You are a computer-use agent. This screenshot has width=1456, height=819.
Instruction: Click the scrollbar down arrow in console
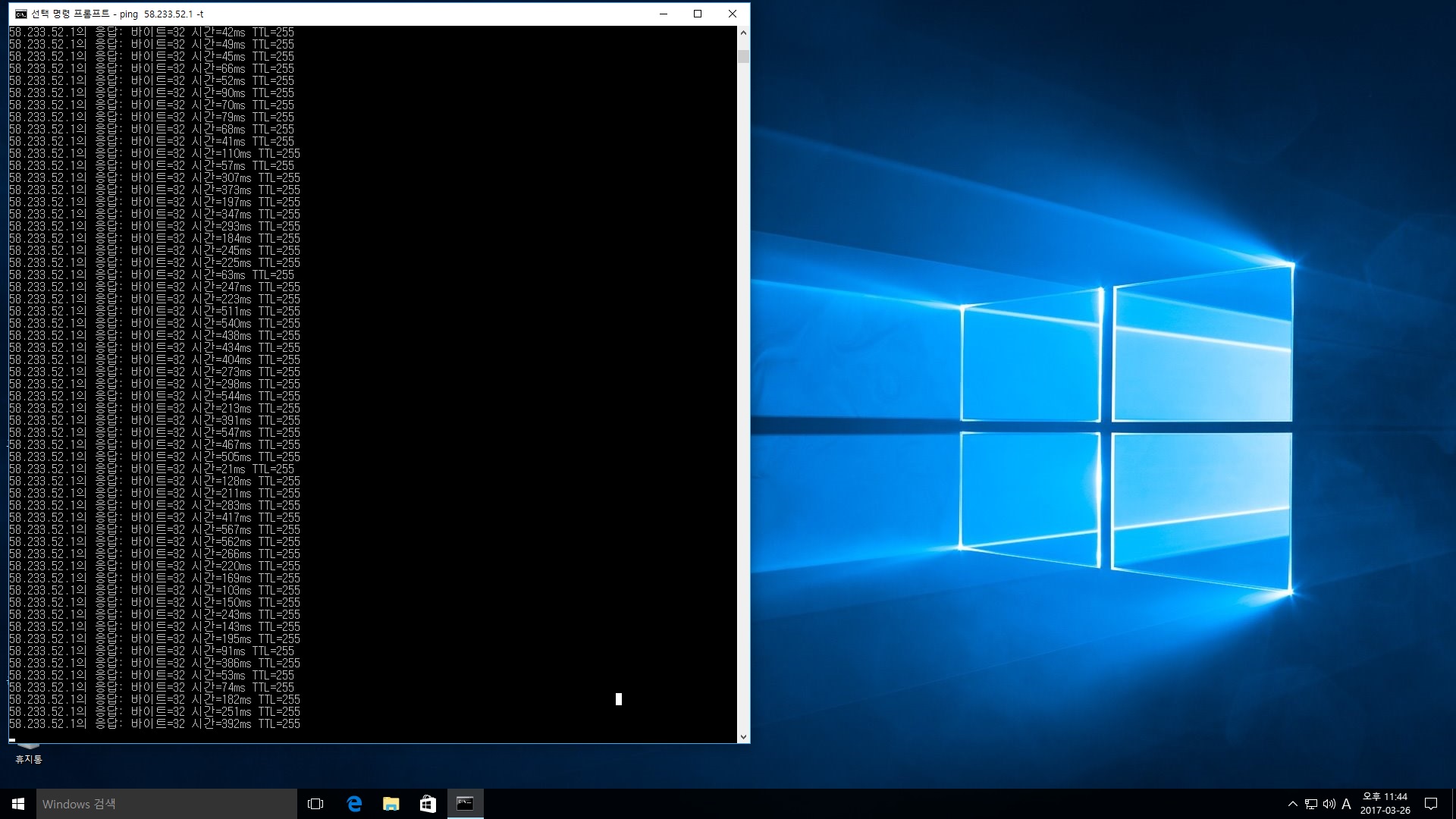[743, 736]
